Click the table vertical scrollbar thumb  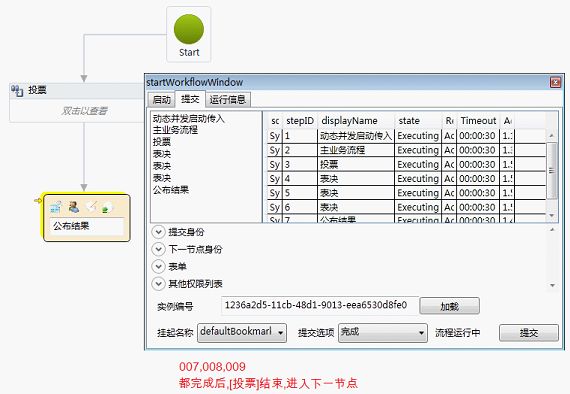(x=552, y=170)
